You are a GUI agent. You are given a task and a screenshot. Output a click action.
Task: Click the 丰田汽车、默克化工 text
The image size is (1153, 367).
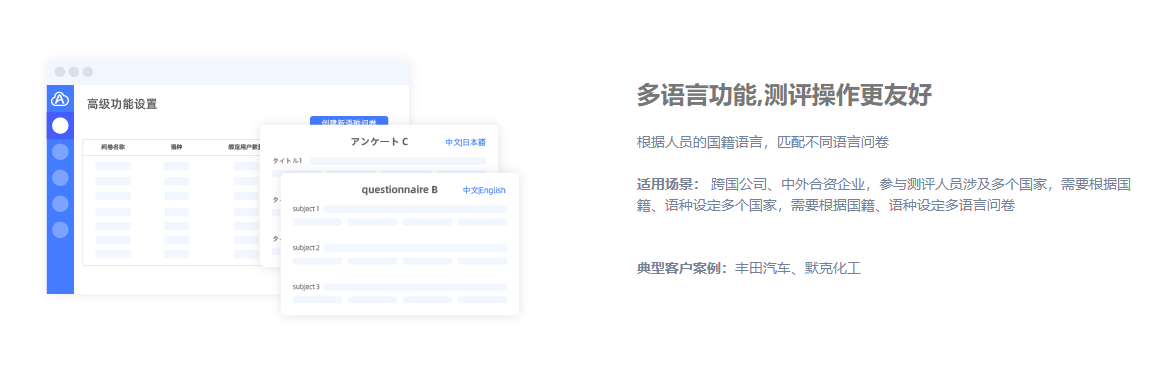coord(798,268)
